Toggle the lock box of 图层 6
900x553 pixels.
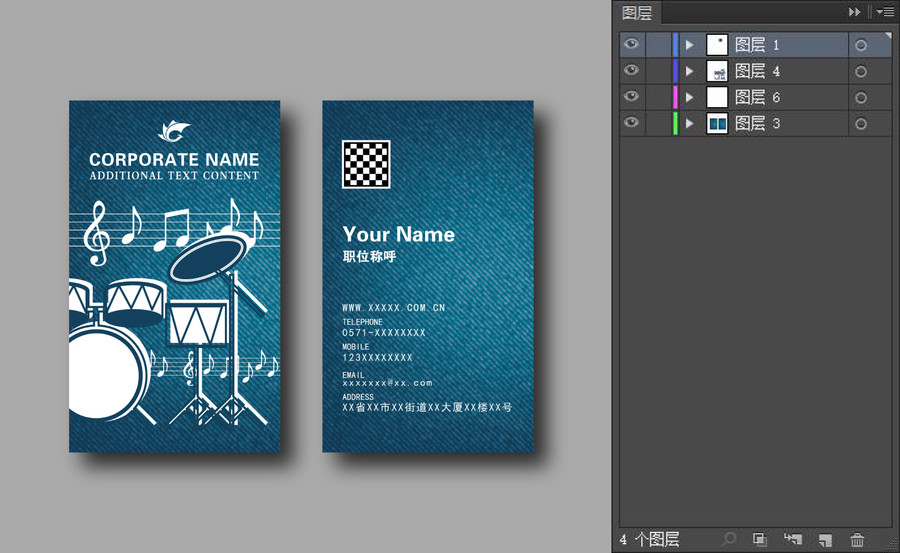tap(659, 97)
